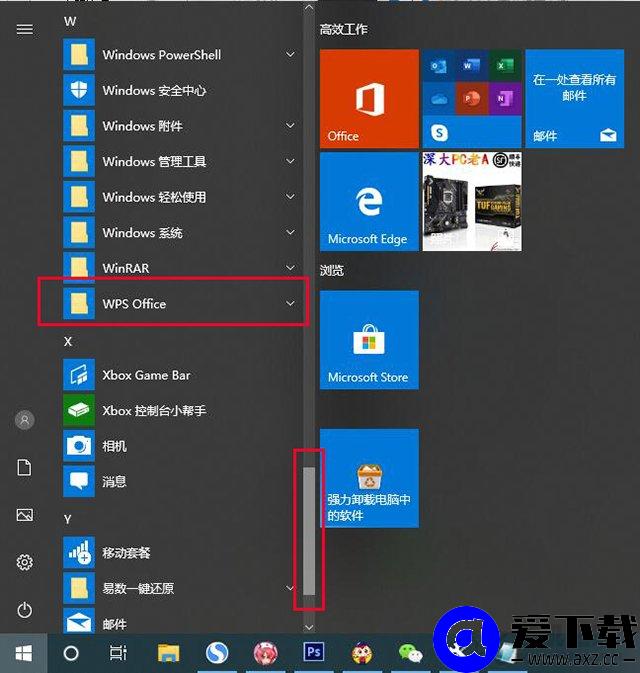
Task: Open Settings gear in Start sidebar
Action: point(24,562)
